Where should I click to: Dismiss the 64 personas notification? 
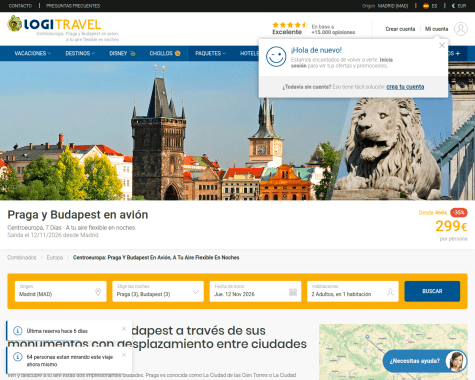(x=124, y=355)
